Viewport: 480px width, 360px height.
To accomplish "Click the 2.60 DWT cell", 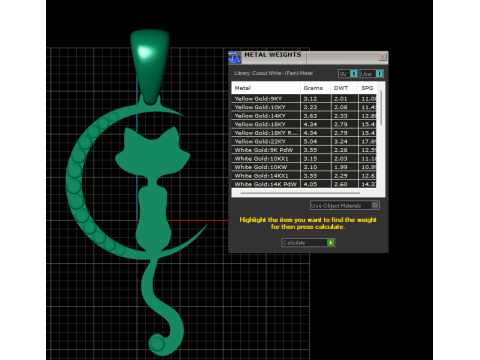I will (345, 184).
